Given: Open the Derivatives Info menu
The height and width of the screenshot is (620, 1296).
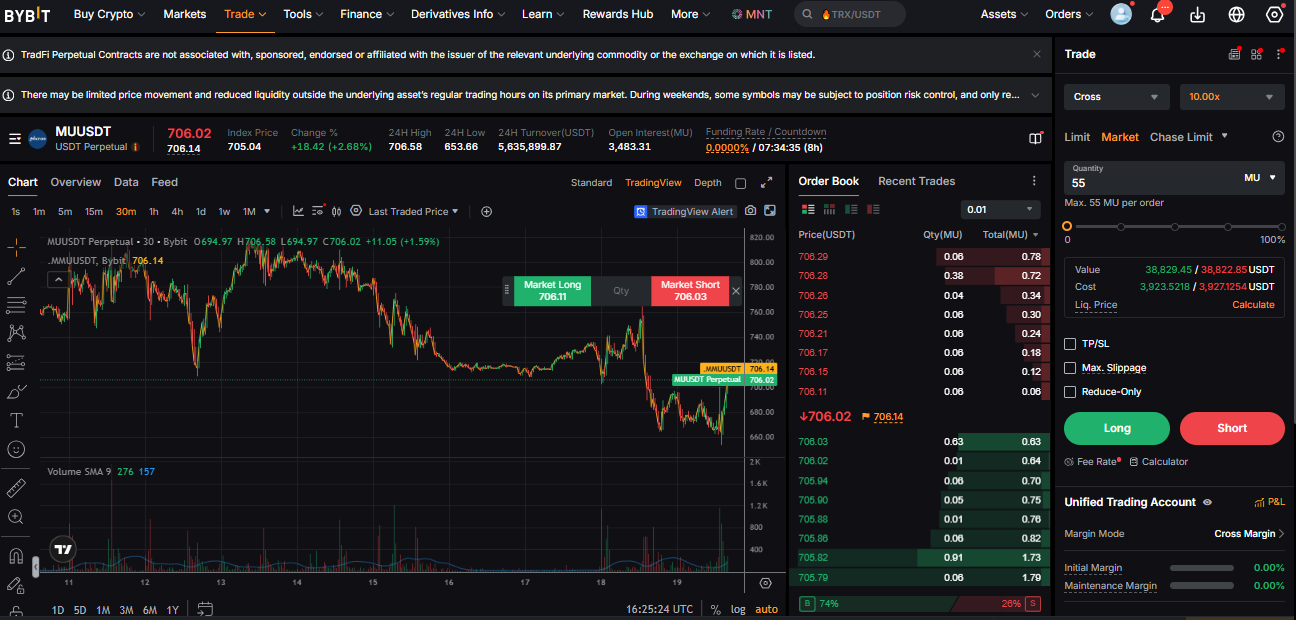Looking at the screenshot, I should 459,14.
